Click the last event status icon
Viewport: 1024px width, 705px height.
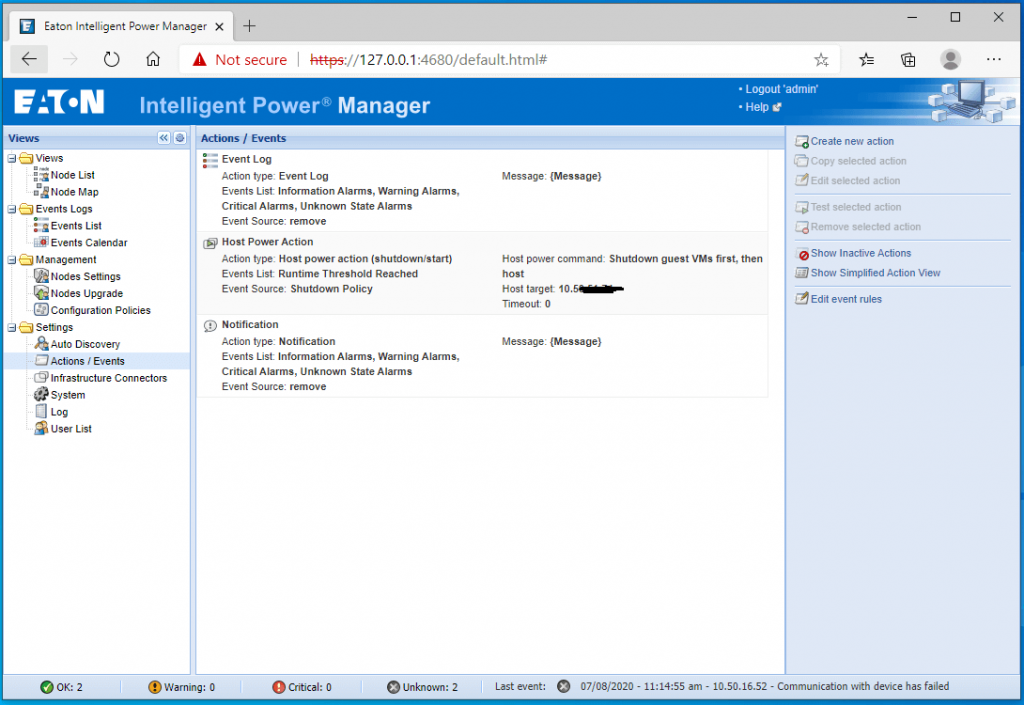[564, 686]
